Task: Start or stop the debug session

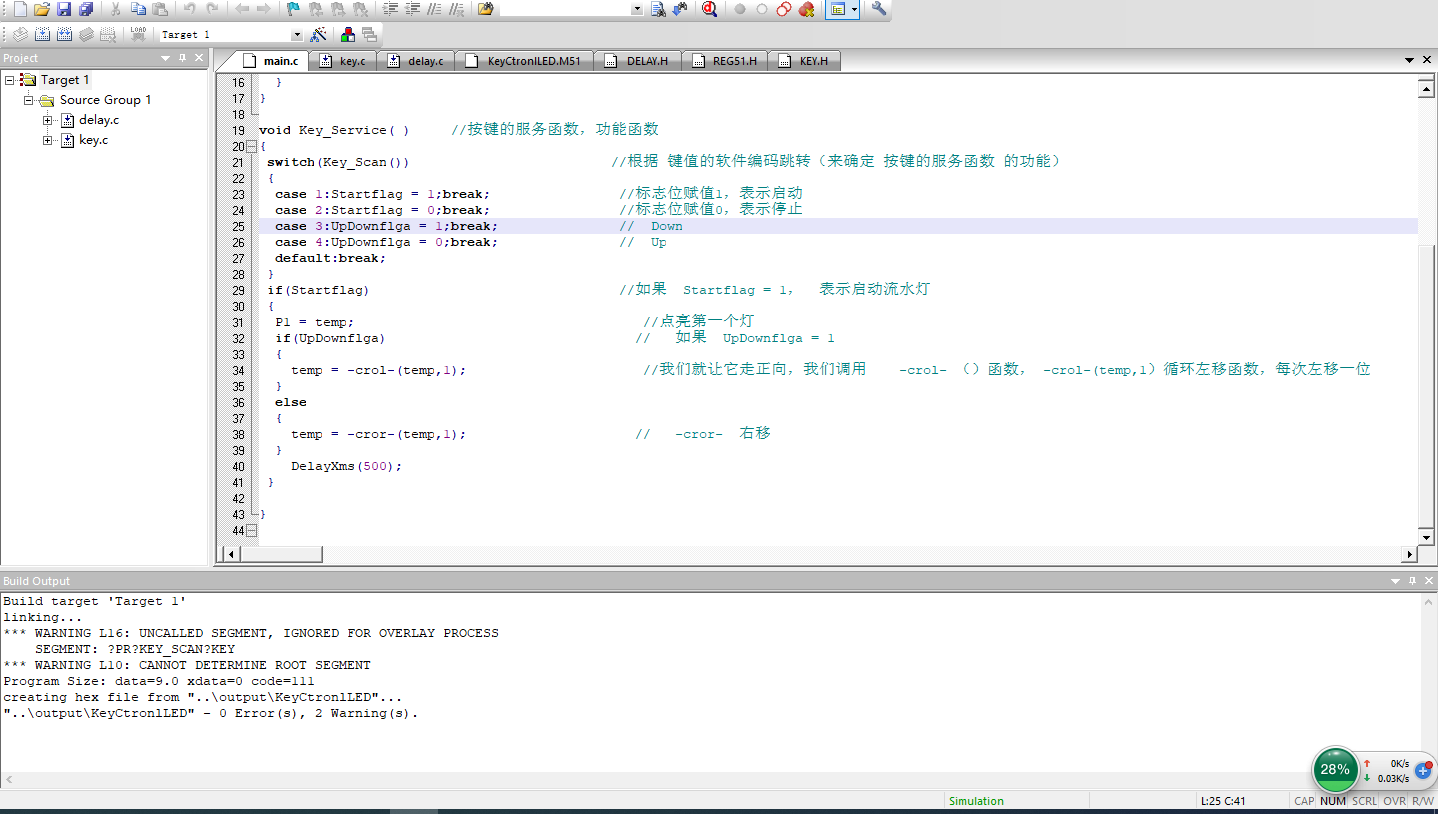Action: pyautogui.click(x=709, y=9)
